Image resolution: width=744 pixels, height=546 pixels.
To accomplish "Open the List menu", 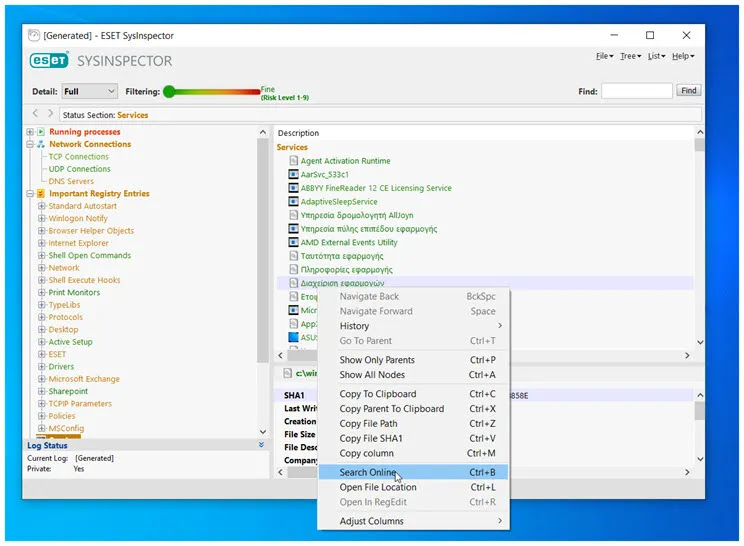I will coord(656,56).
